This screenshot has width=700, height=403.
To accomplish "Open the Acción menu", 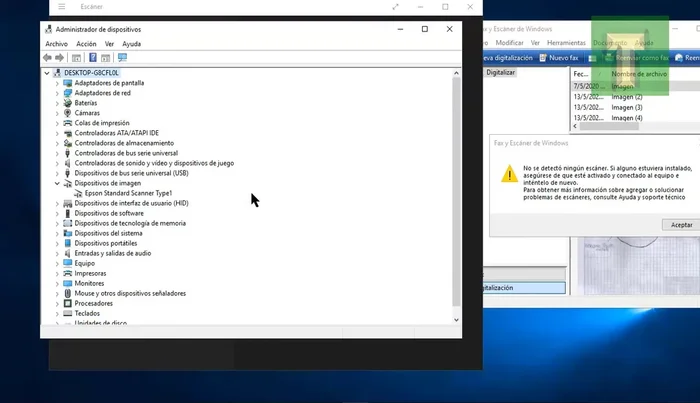I will click(86, 44).
